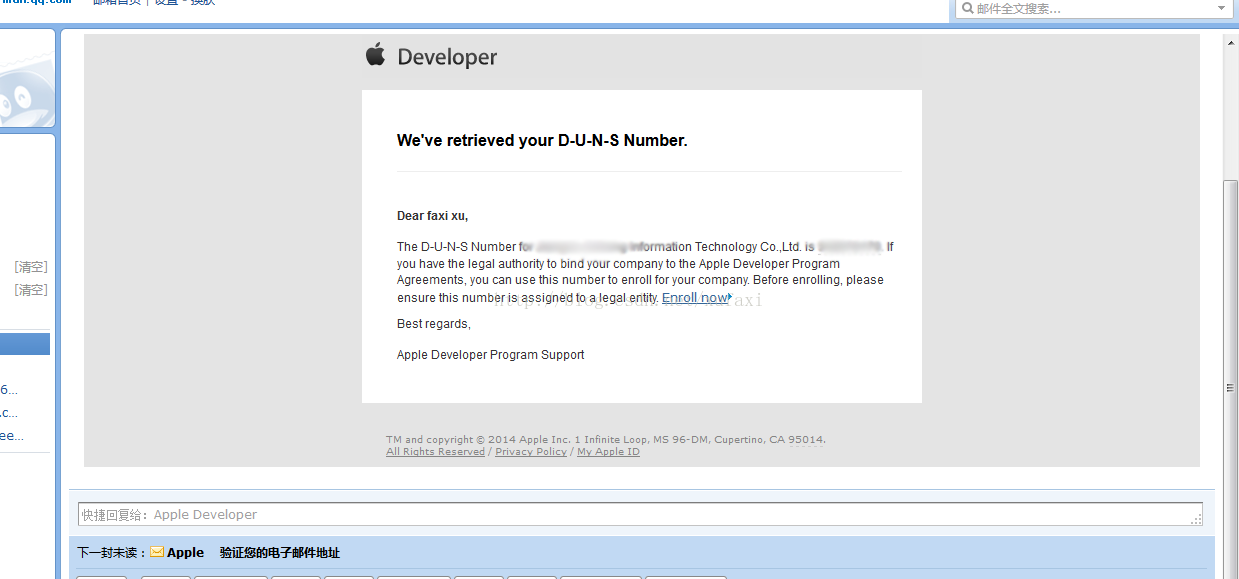Click the magnifier icon in mail search box

(966, 8)
